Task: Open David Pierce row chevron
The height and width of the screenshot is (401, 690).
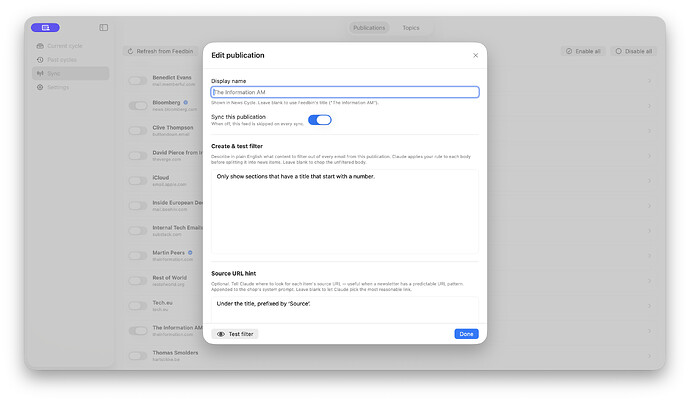Action: coord(650,156)
